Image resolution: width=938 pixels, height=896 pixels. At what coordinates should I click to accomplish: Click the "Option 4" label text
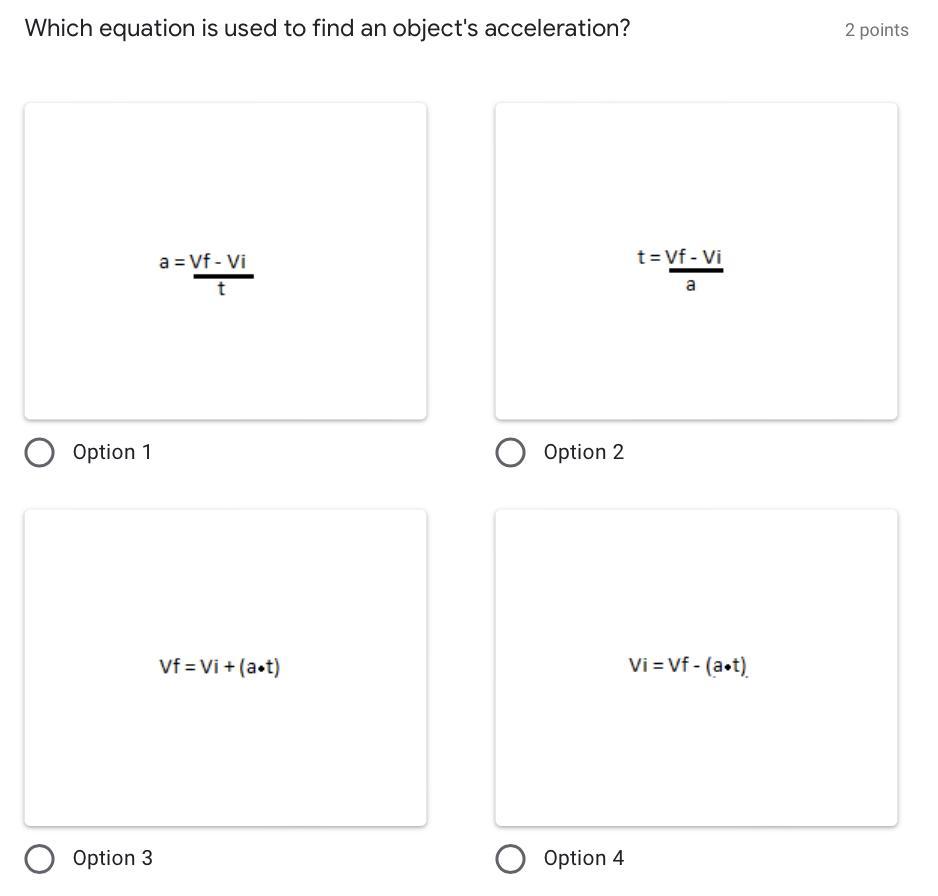click(584, 858)
